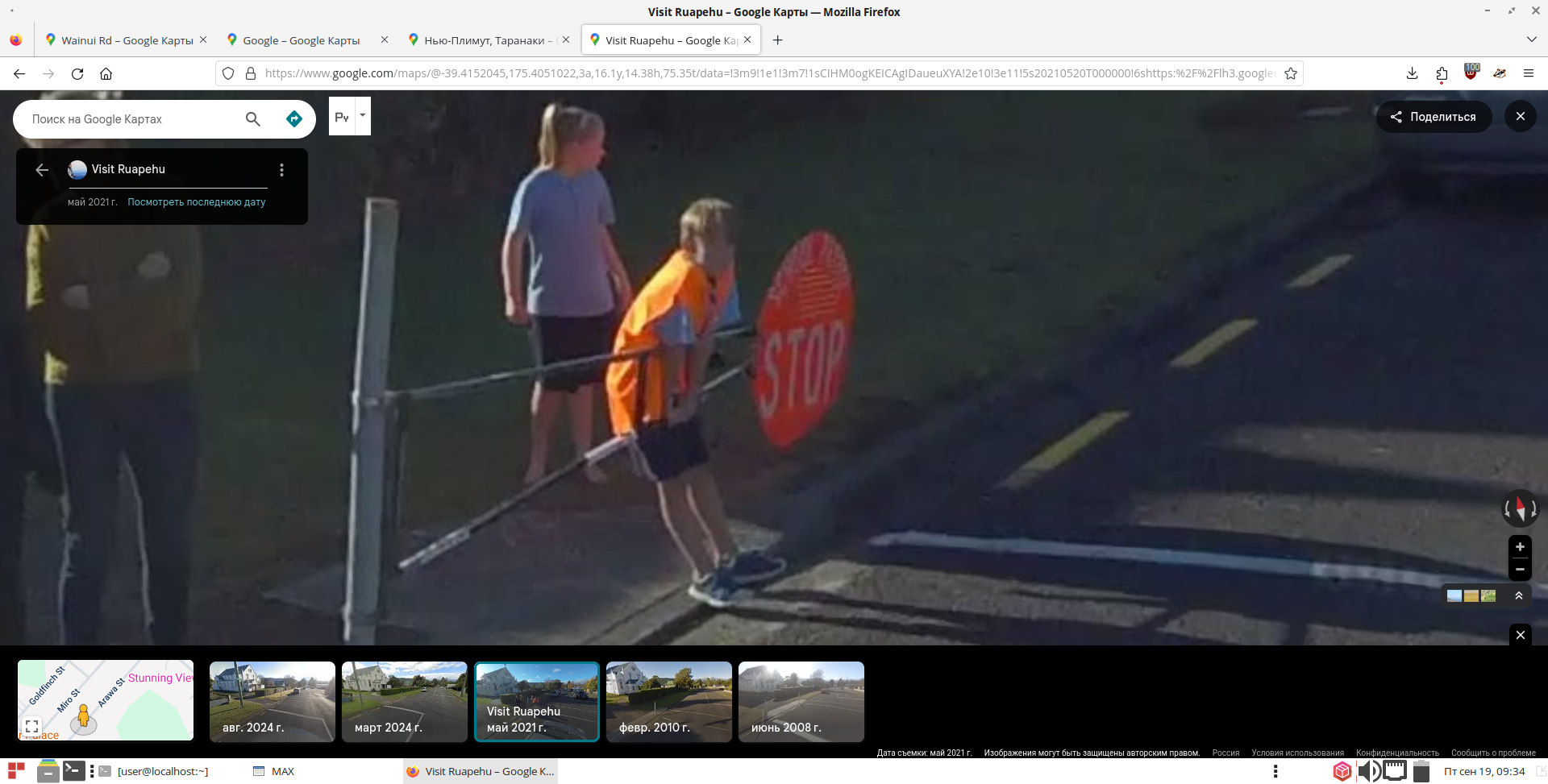Select the февр. 2010 г. imagery thumbnail
This screenshot has height=784, width=1548.
coord(669,702)
